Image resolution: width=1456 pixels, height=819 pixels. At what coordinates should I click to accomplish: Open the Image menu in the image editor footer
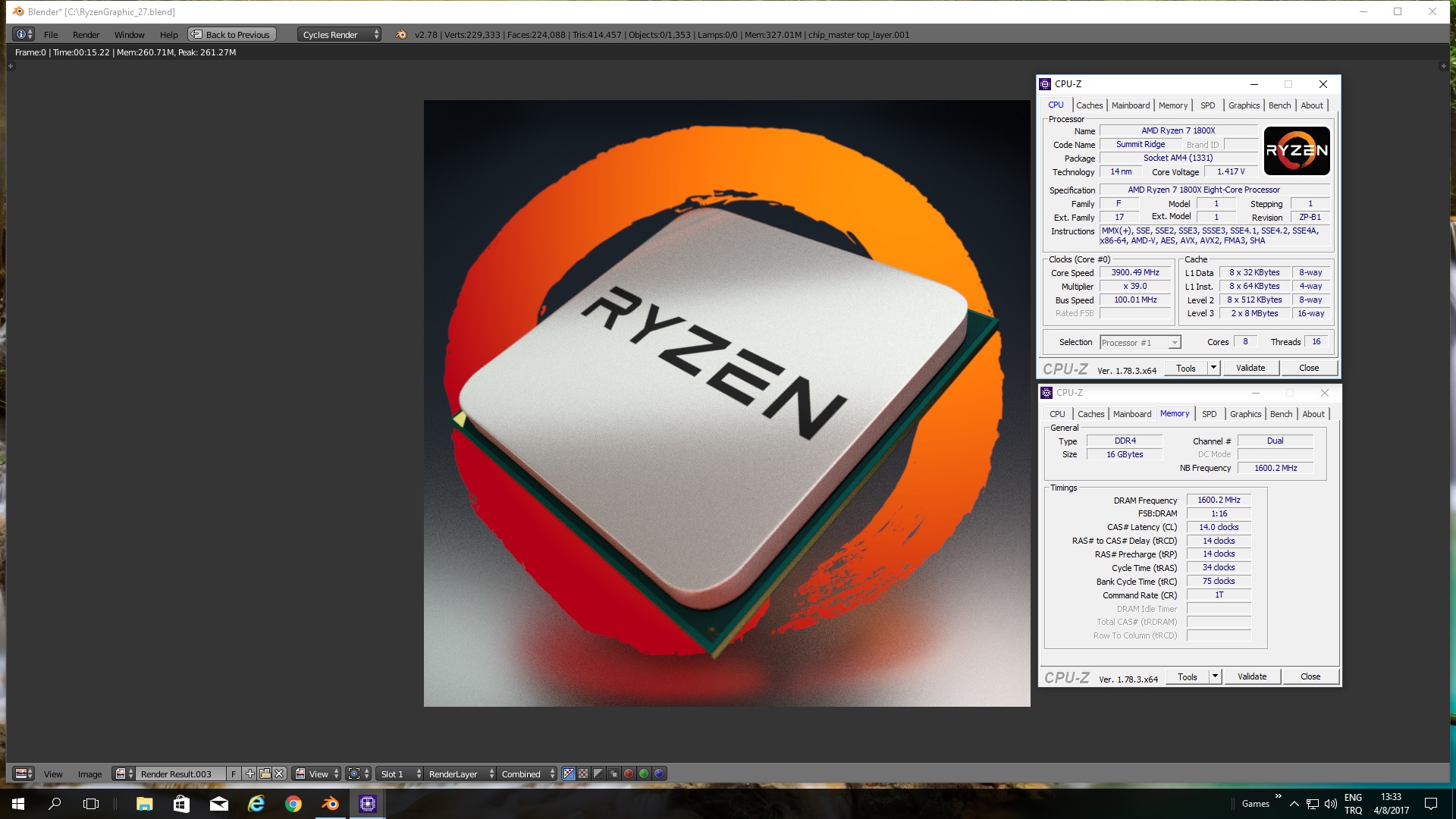(89, 774)
